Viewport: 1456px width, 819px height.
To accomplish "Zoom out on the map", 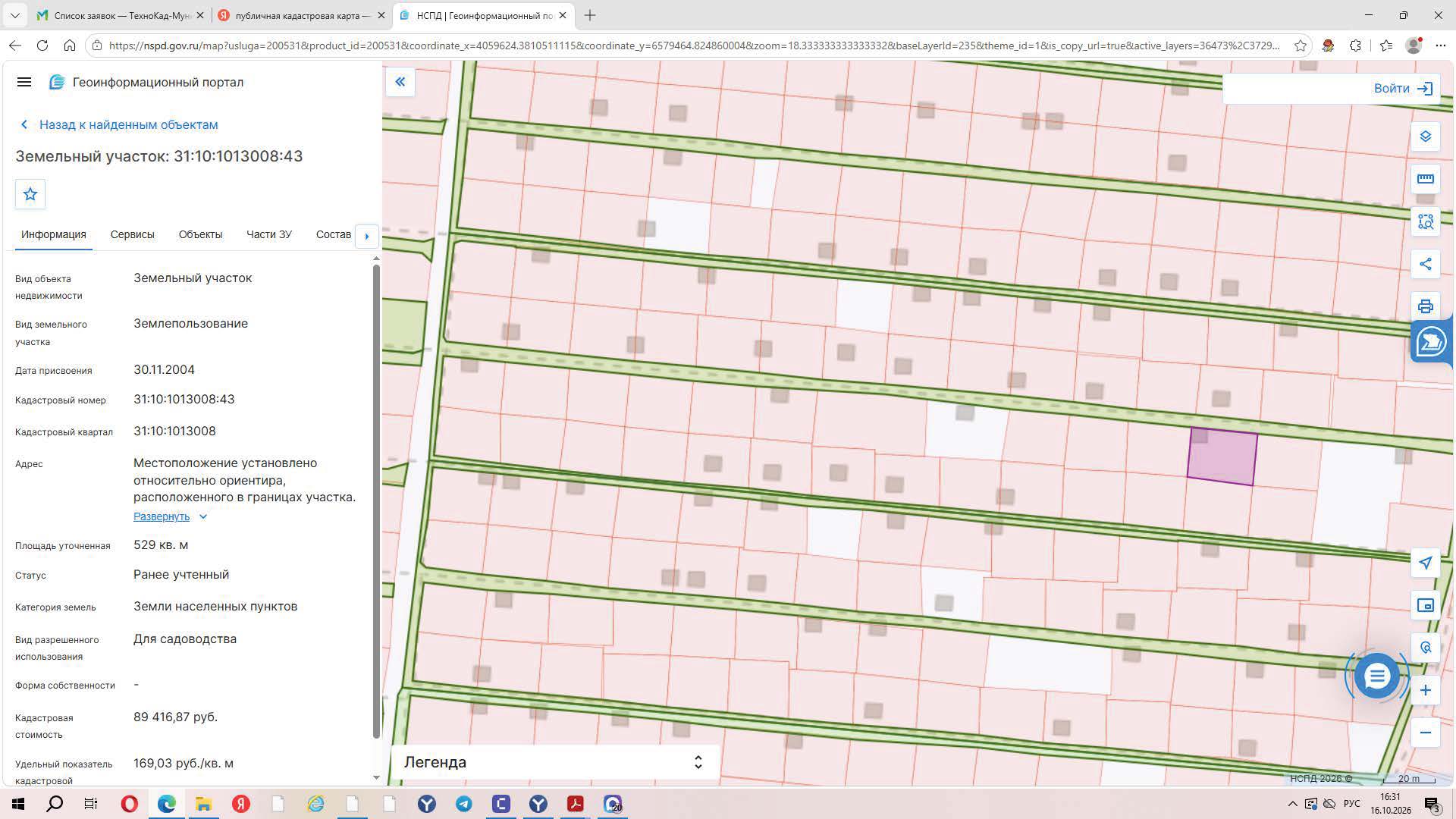I will click(1426, 733).
